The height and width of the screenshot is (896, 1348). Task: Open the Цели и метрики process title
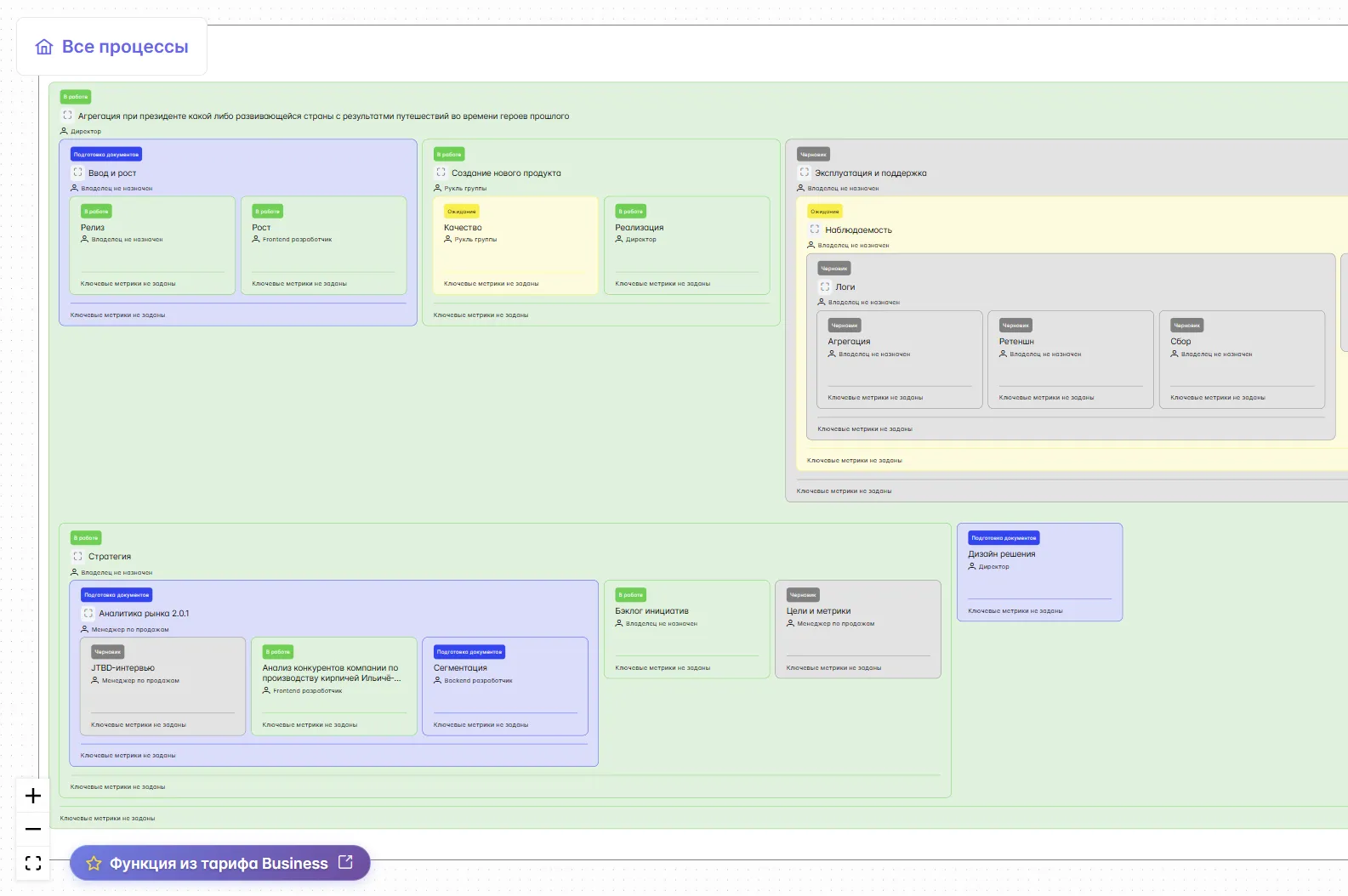[x=818, y=611]
